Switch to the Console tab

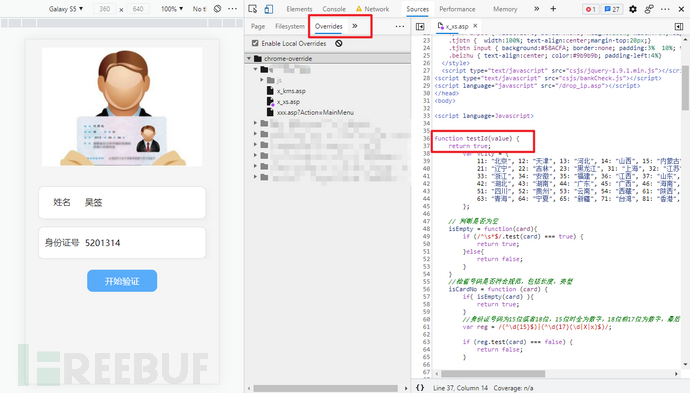(334, 9)
